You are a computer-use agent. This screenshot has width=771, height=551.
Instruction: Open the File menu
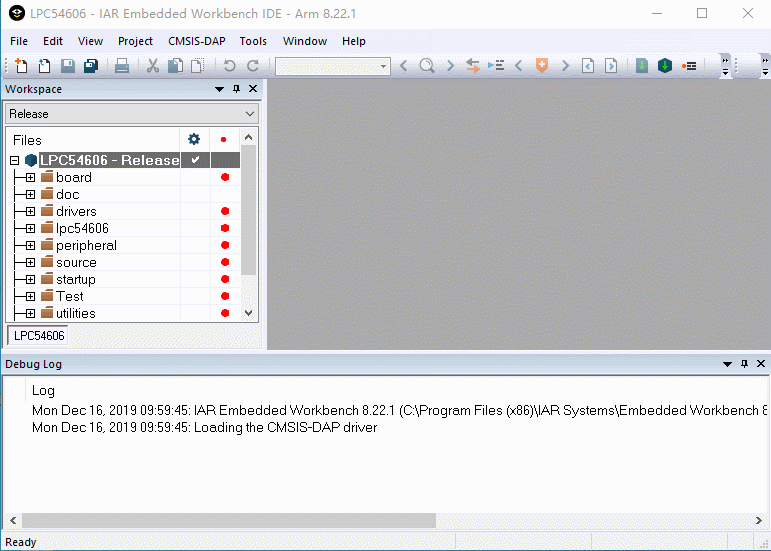point(19,41)
